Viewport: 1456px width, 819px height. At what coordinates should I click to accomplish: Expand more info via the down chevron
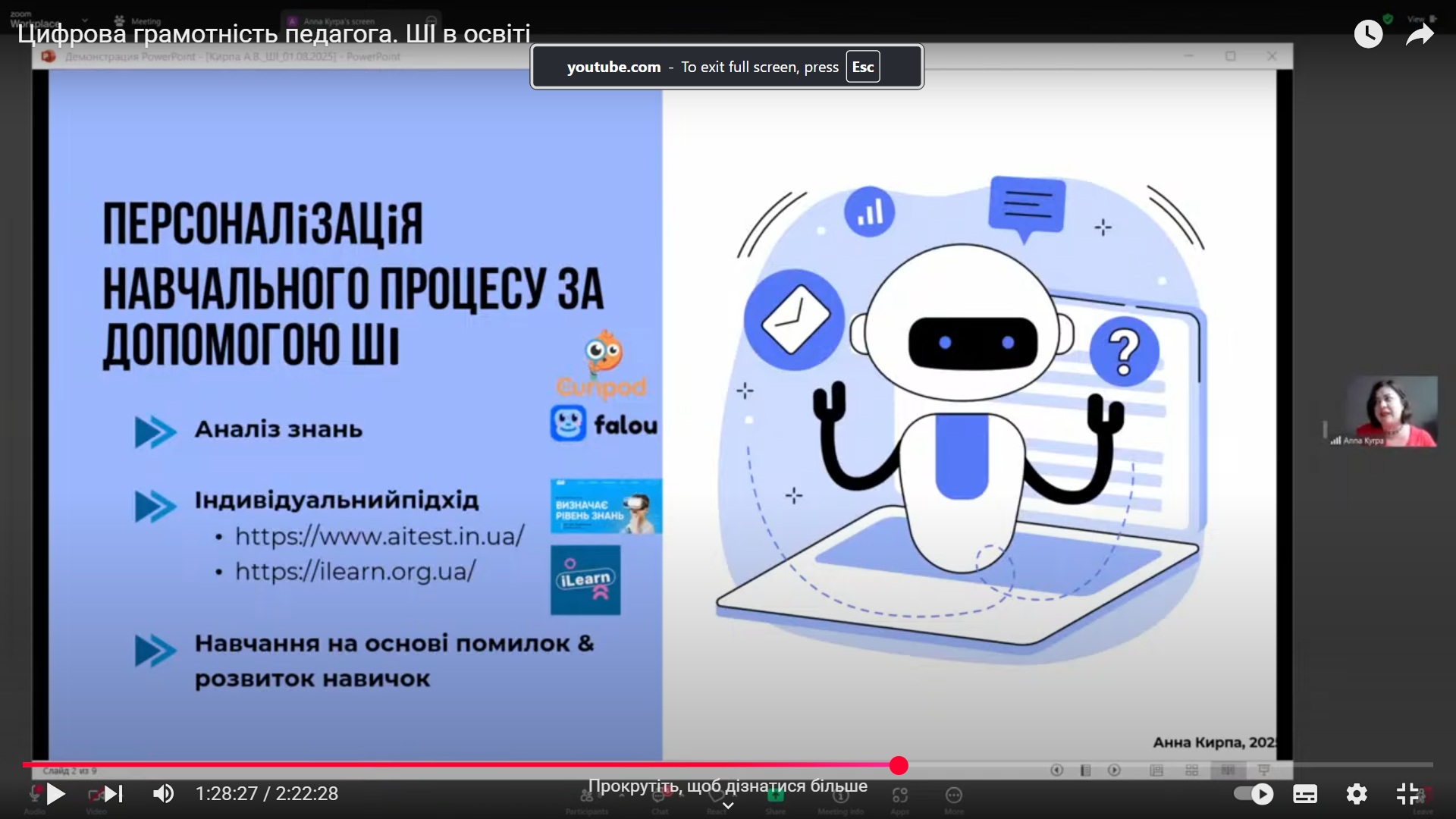coord(728,805)
